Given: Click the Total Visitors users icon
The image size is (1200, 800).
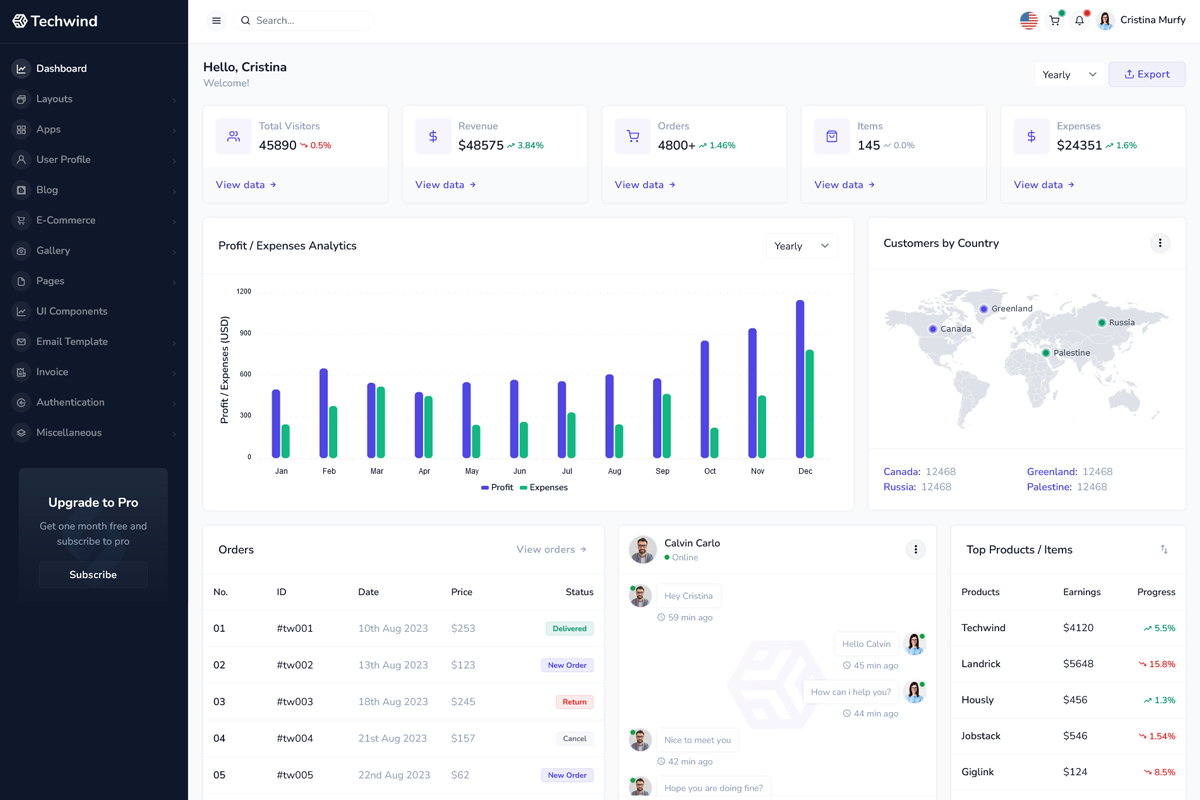Looking at the screenshot, I should point(233,136).
